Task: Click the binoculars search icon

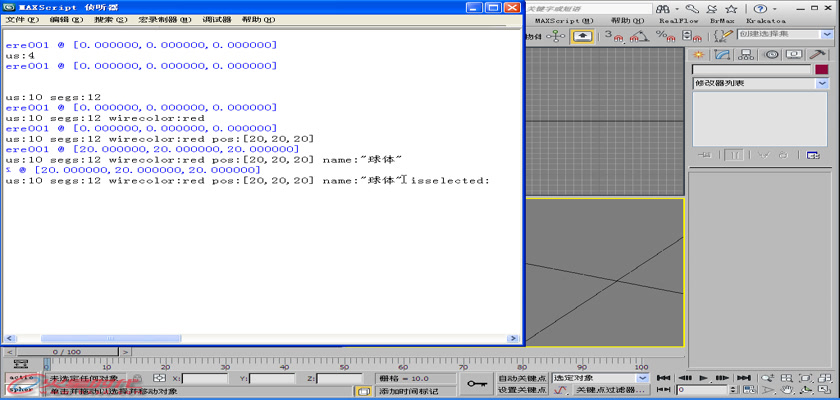Action: point(663,9)
